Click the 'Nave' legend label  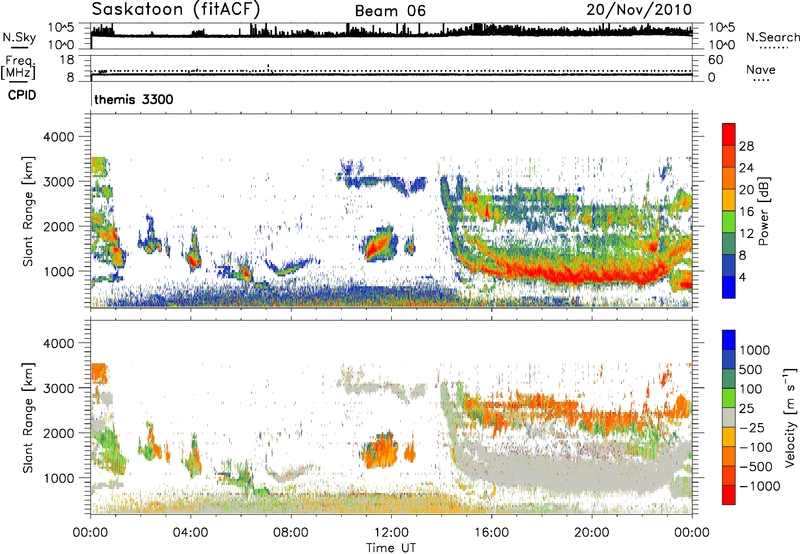(x=760, y=69)
